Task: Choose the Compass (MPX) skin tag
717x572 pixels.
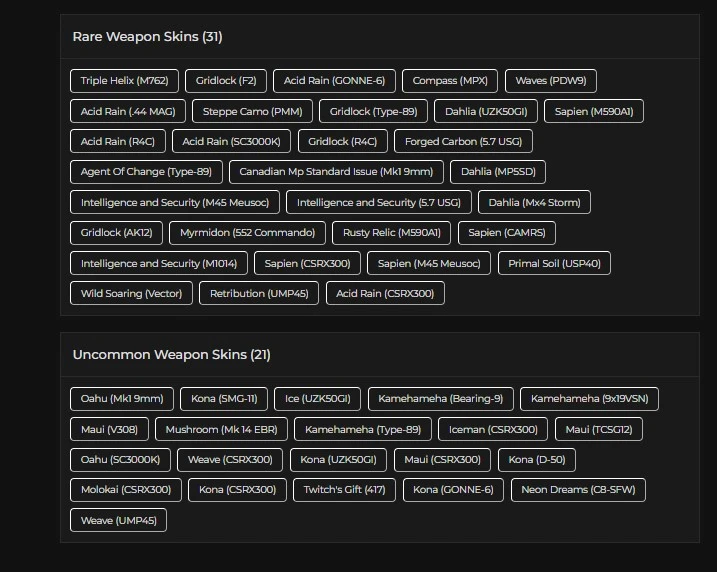Action: (x=450, y=81)
